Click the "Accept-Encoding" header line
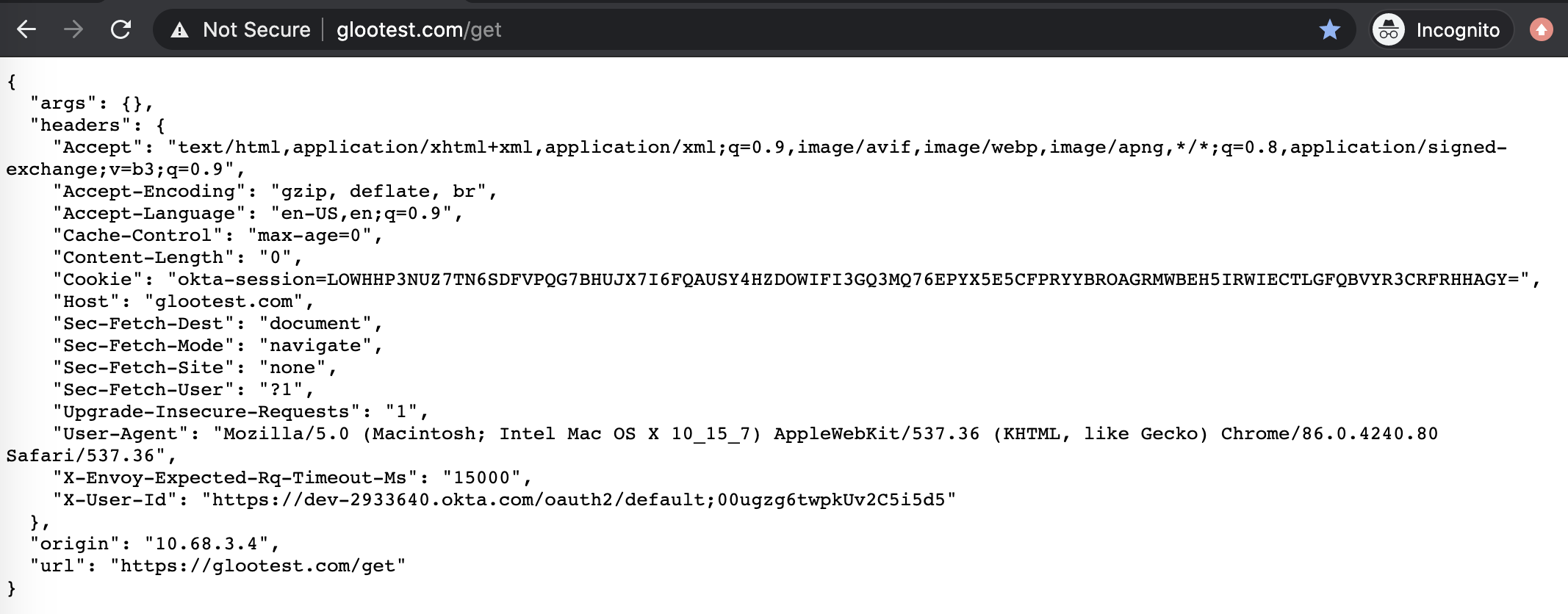The height and width of the screenshot is (614, 1568). point(276,192)
